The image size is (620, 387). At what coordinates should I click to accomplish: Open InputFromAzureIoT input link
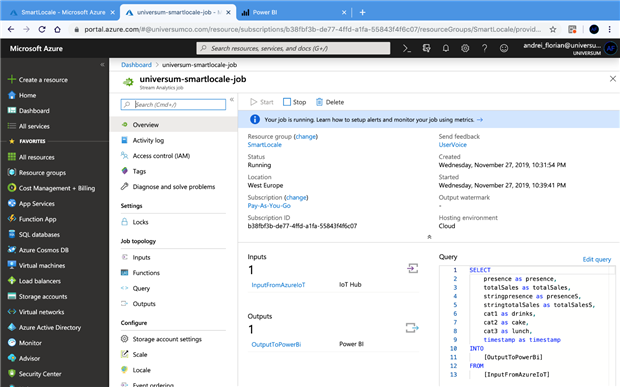tap(278, 285)
